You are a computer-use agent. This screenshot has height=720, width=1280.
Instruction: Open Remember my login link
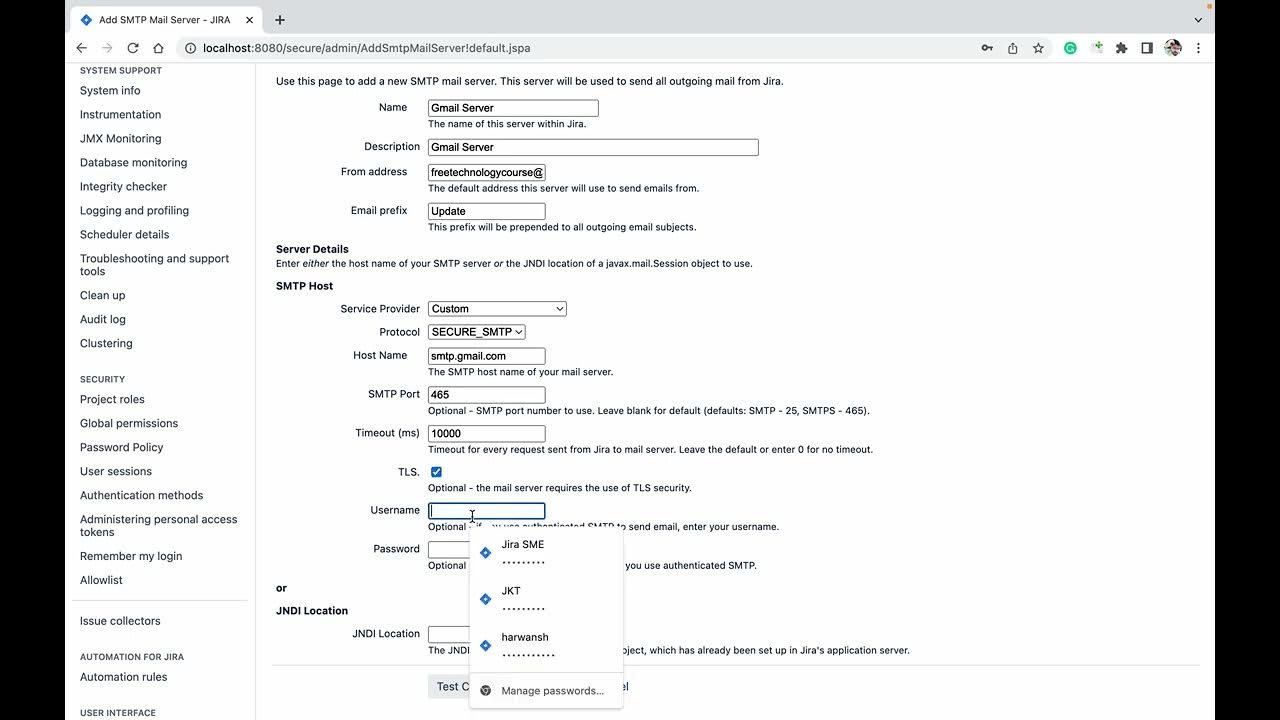(131, 557)
